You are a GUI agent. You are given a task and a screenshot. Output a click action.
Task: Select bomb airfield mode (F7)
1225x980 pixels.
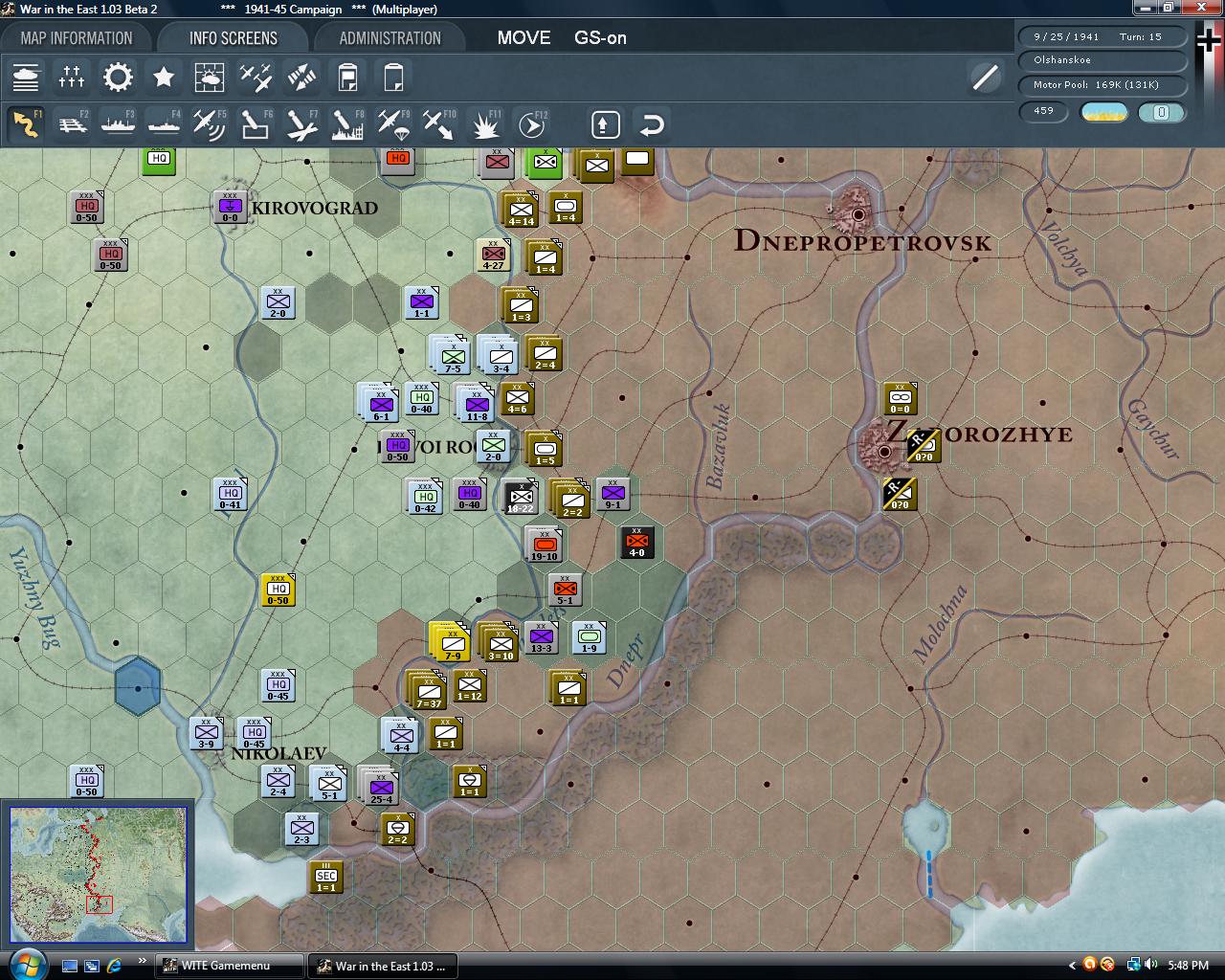[x=301, y=124]
